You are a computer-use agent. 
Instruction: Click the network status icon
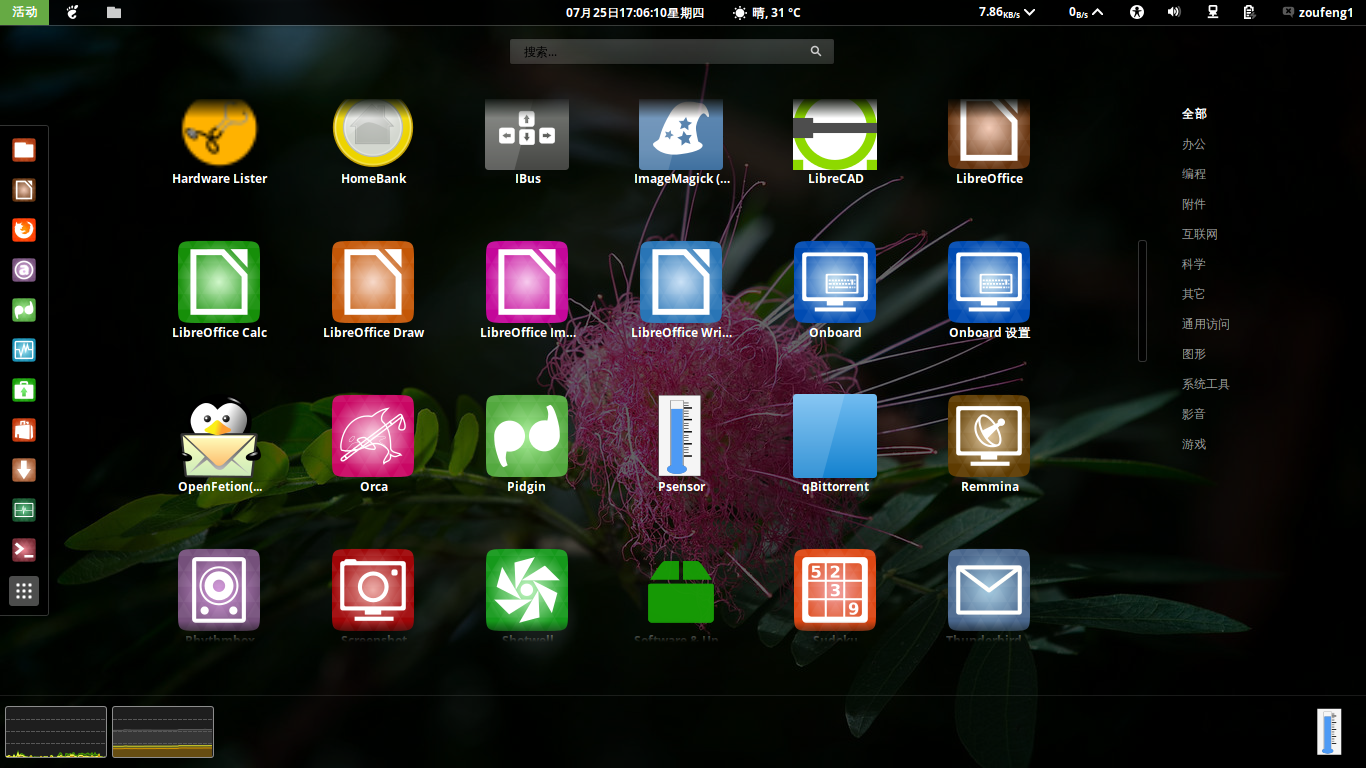(1213, 12)
